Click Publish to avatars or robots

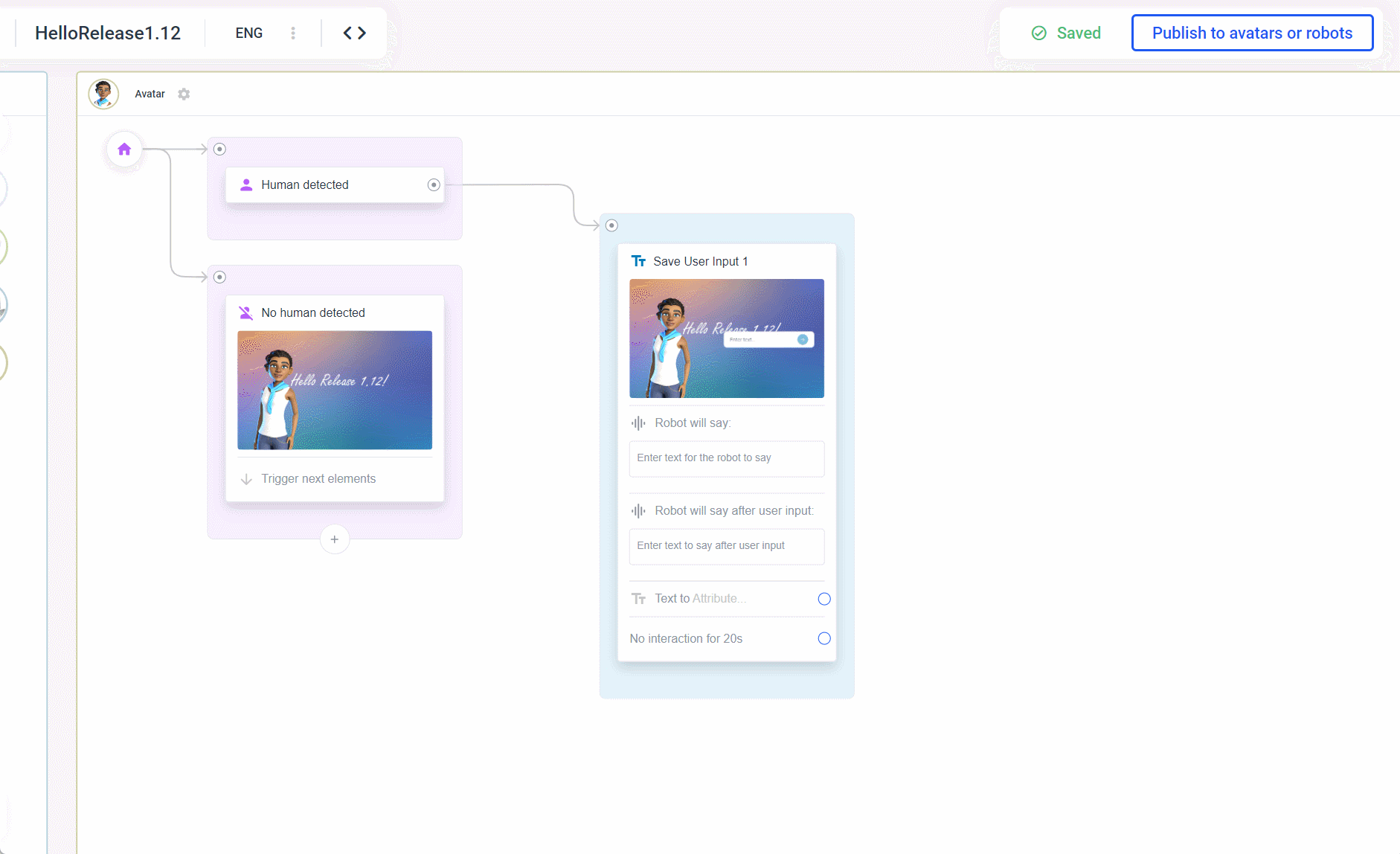pyautogui.click(x=1252, y=33)
